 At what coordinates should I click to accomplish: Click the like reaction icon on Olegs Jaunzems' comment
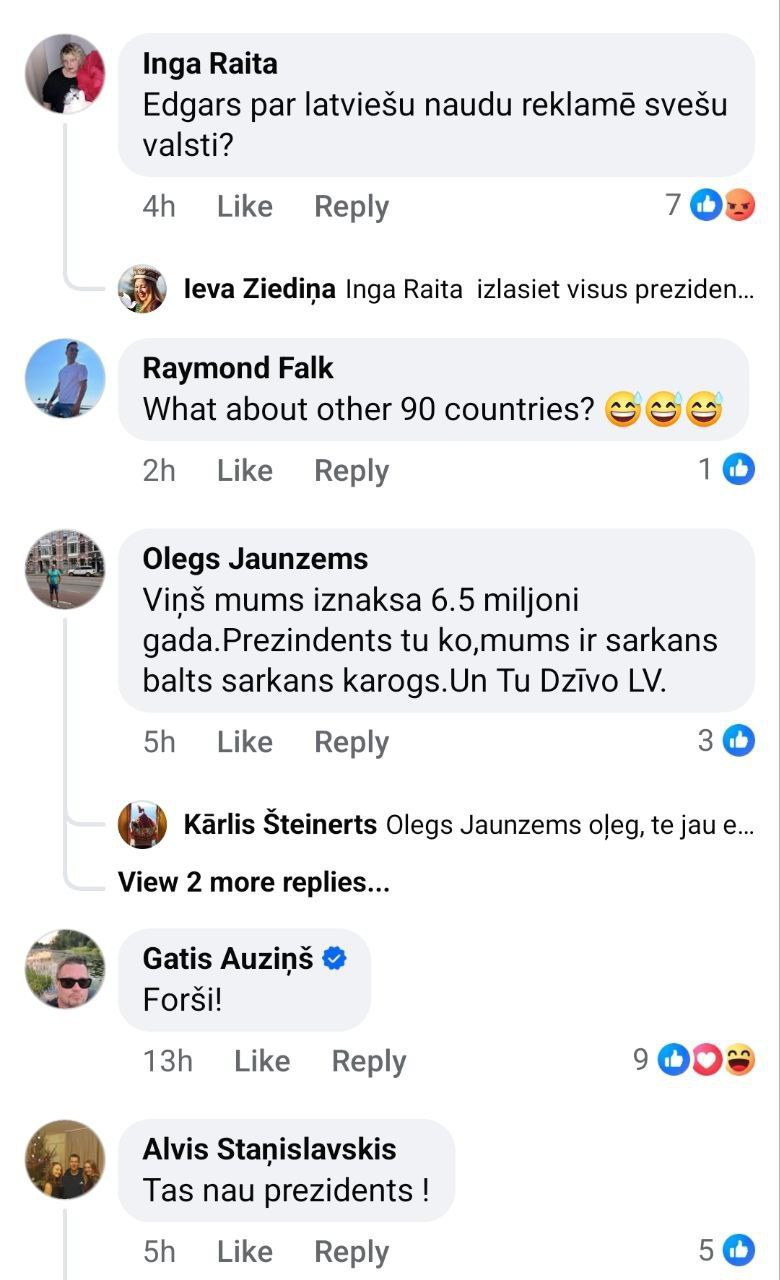(x=738, y=740)
